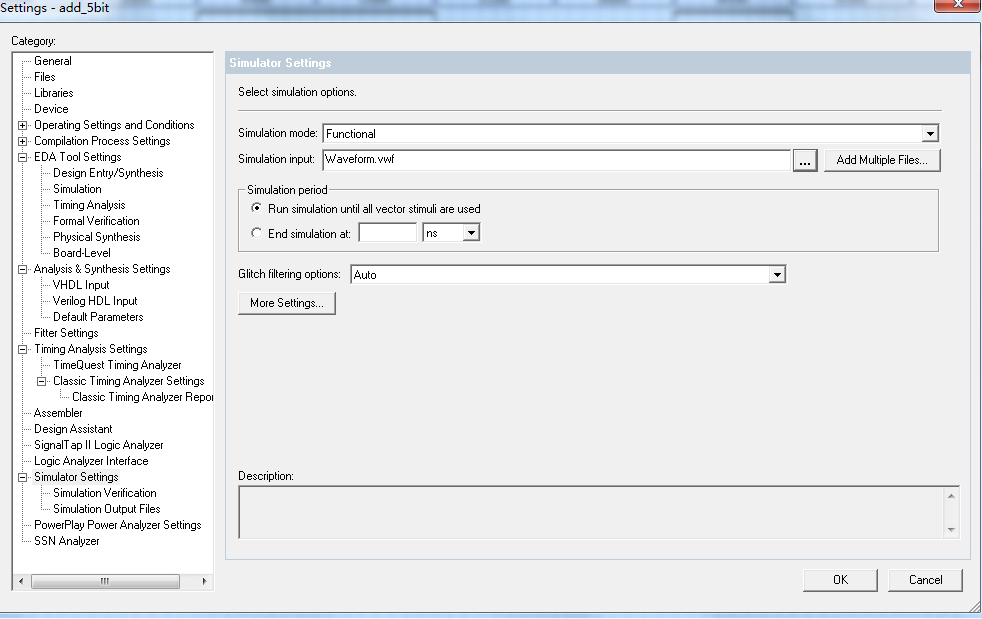Image resolution: width=982 pixels, height=619 pixels.
Task: Expand Operating Settings and Conditions node
Action: 23,125
